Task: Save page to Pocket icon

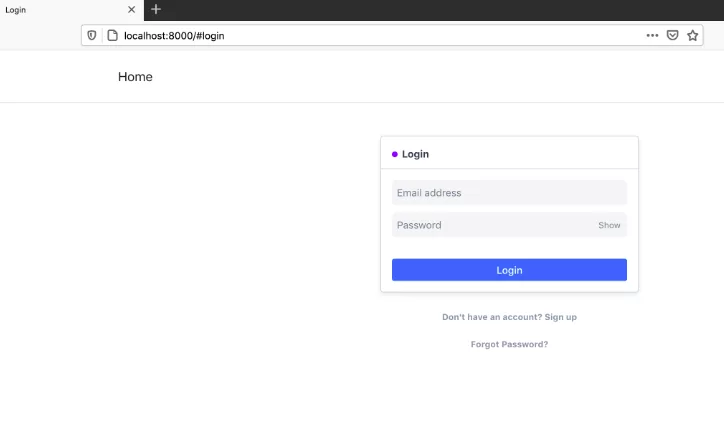Action: pos(672,36)
